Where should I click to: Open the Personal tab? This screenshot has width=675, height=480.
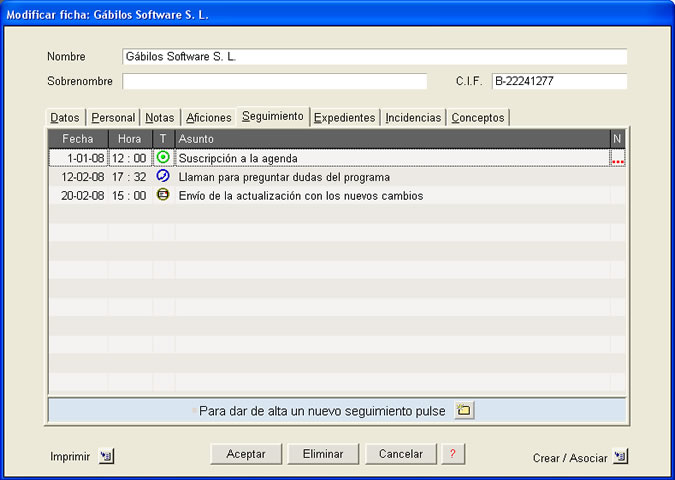(x=113, y=118)
